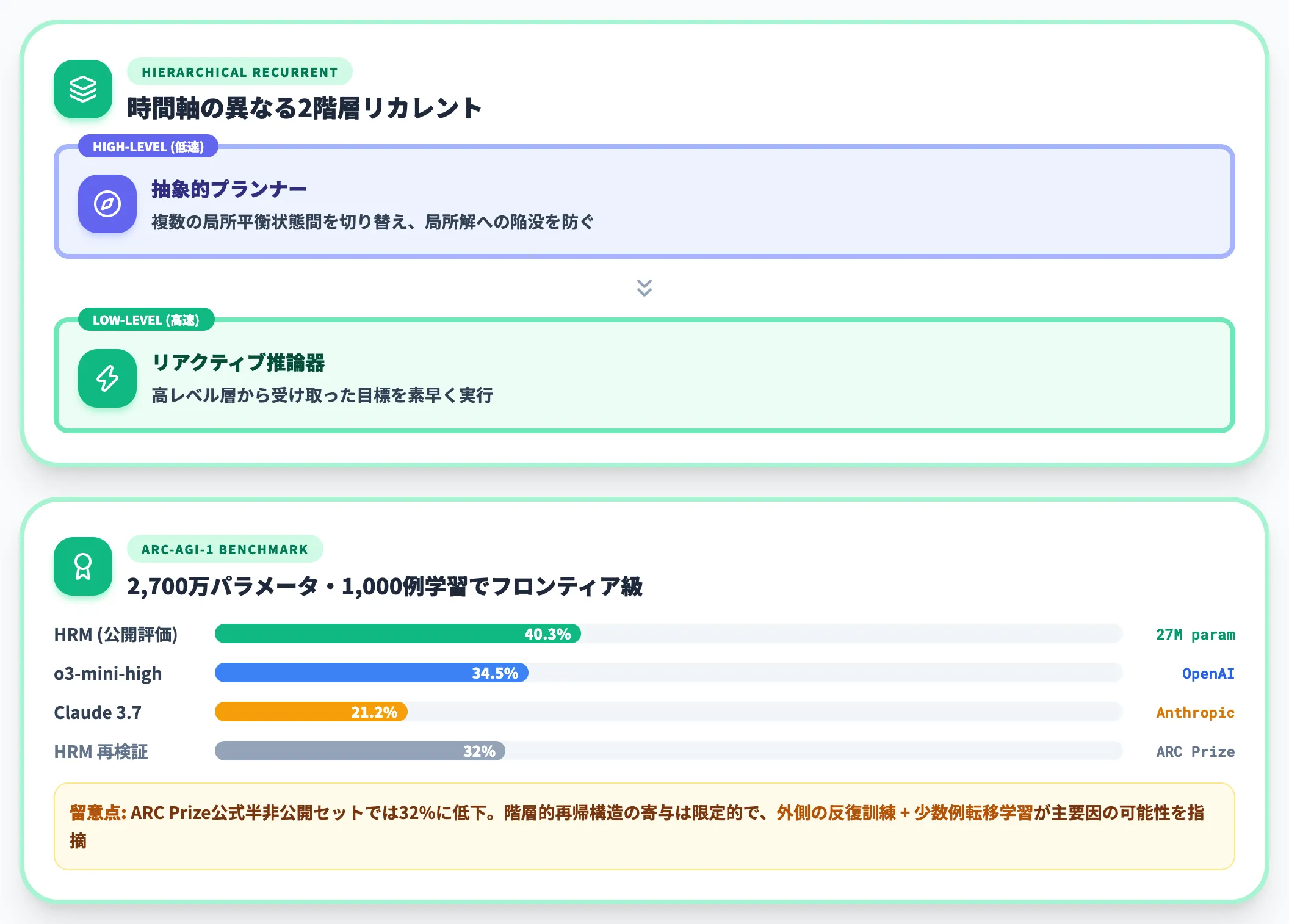Click the リアクティブ推論器 heading
This screenshot has height=924, width=1289.
point(238,363)
